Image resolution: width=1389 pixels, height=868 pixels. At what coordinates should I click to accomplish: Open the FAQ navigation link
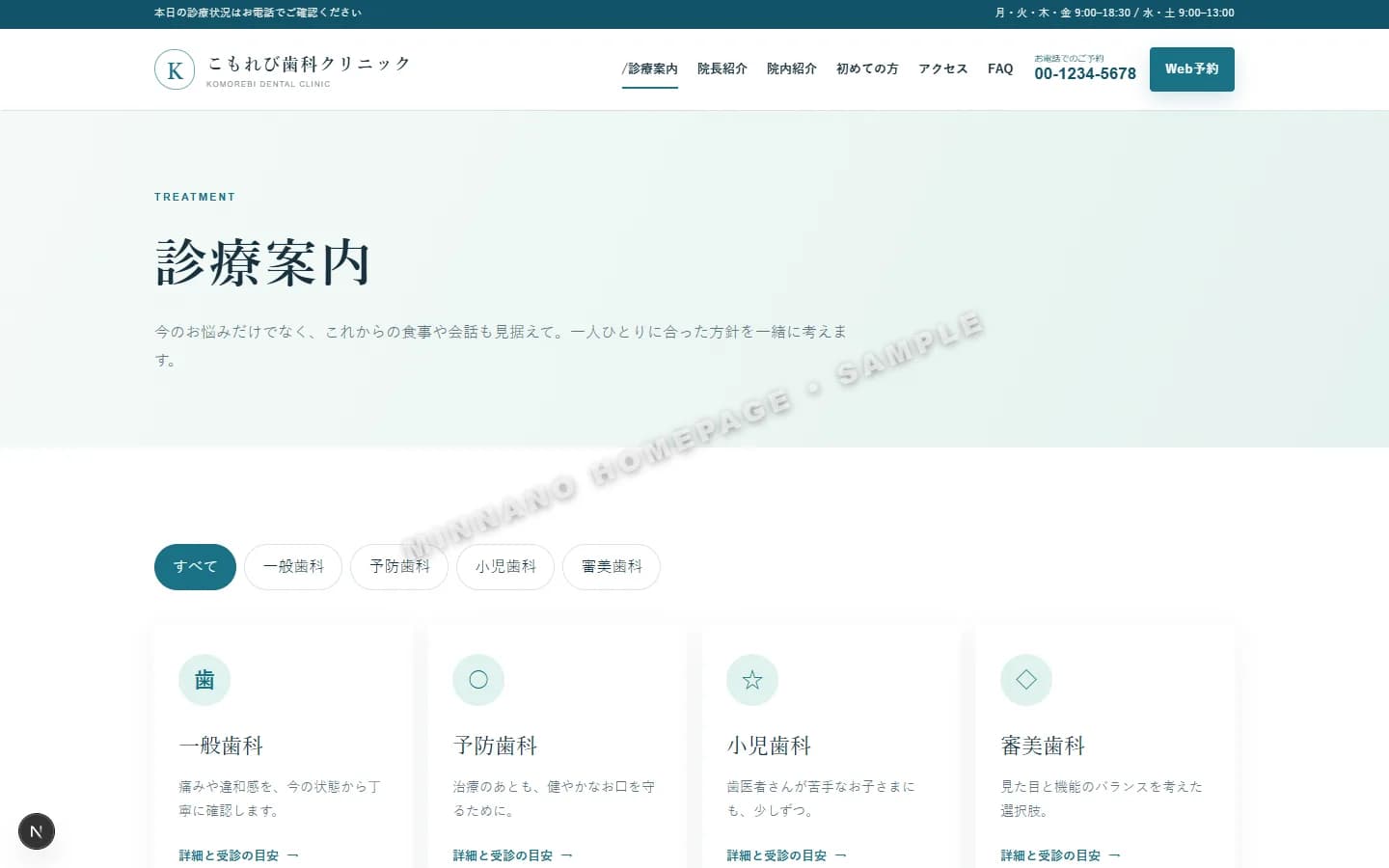[x=1000, y=69]
